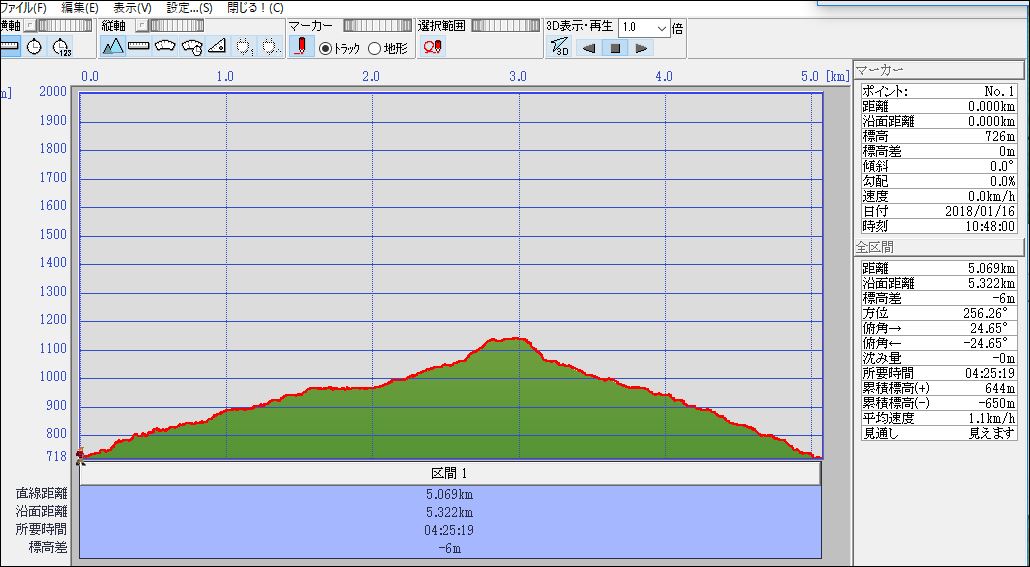Image resolution: width=1030 pixels, height=567 pixels.
Task: Click the hiker marker at profile start
Action: [x=80, y=456]
